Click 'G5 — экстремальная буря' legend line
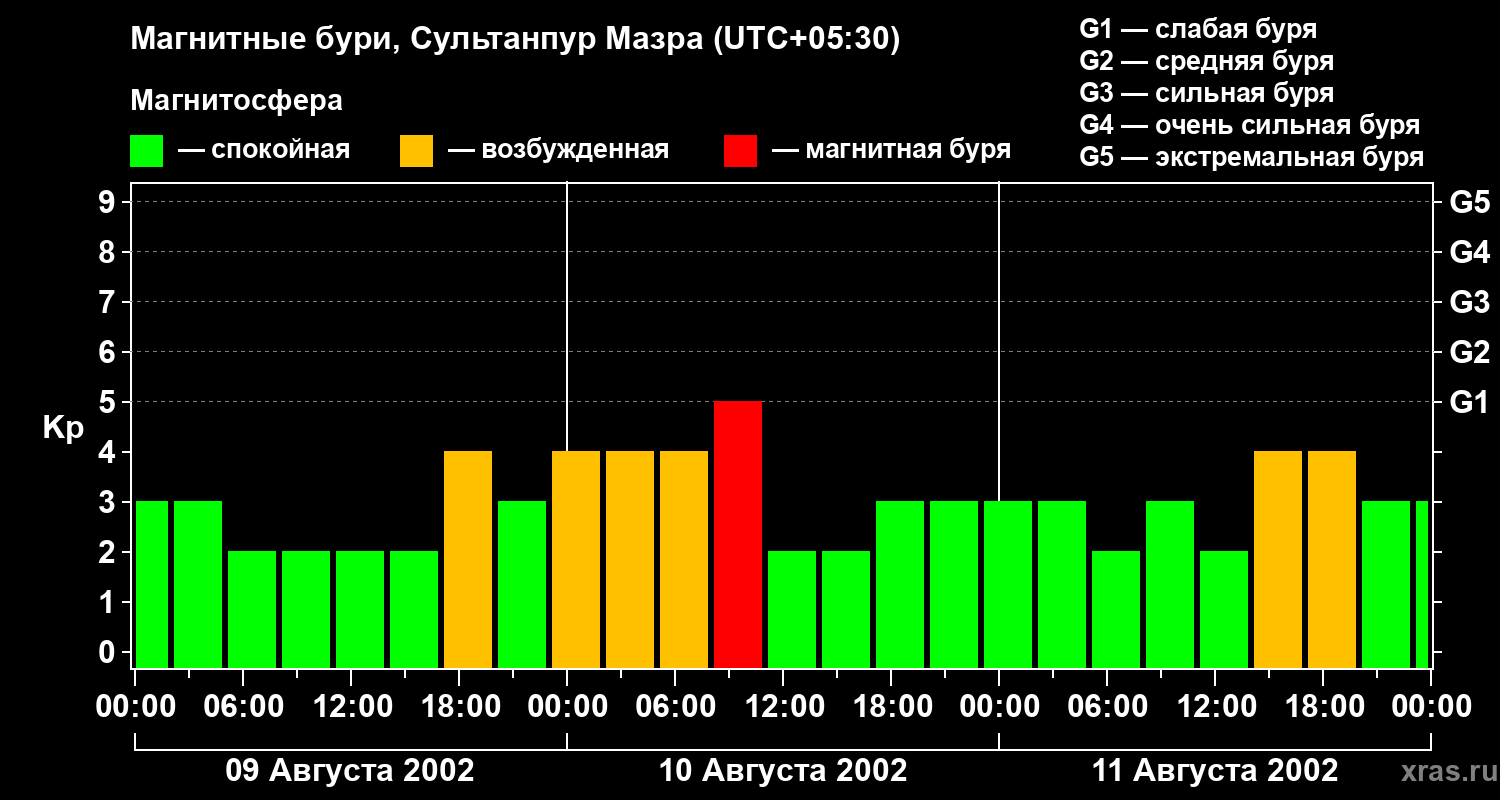 pyautogui.click(x=1252, y=157)
